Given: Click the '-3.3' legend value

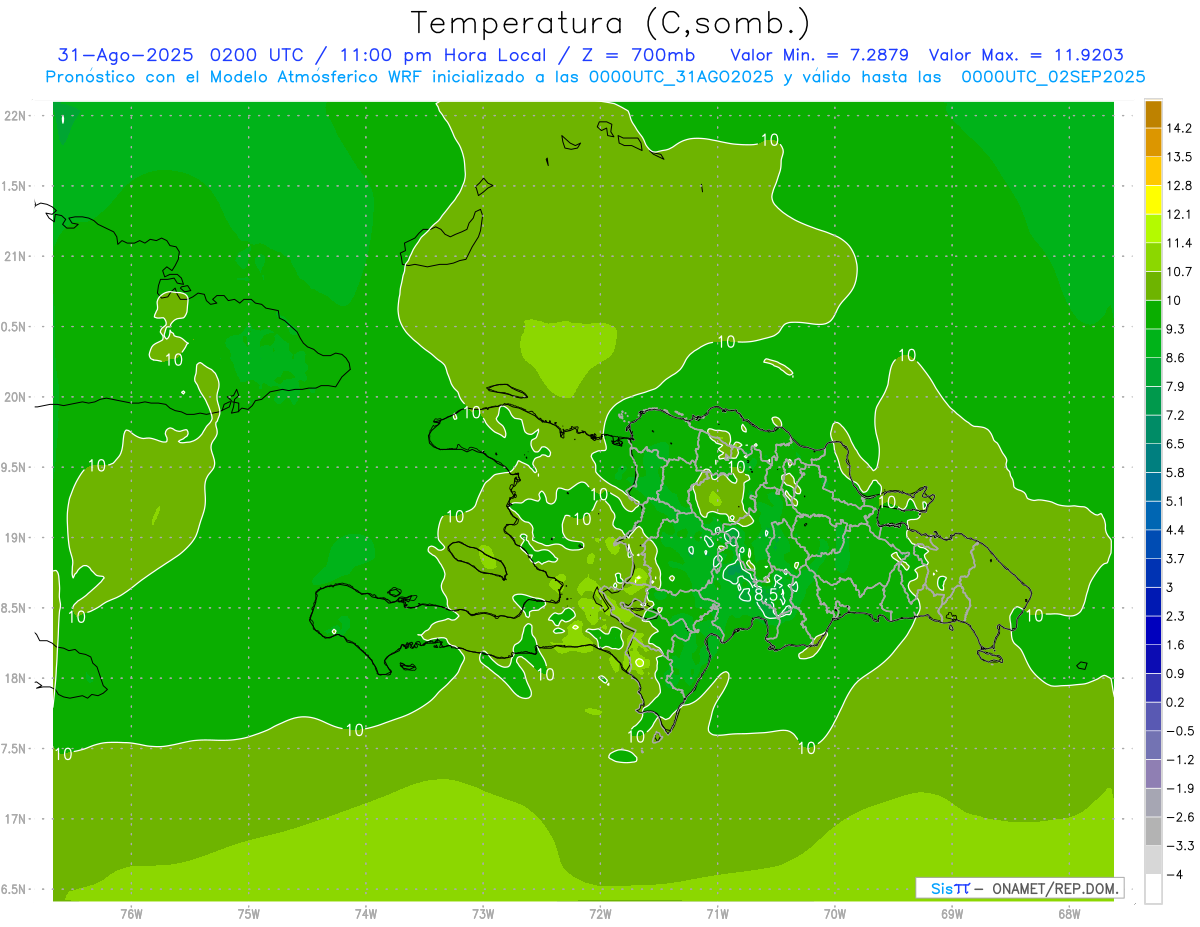Looking at the screenshot, I should 1181,846.
